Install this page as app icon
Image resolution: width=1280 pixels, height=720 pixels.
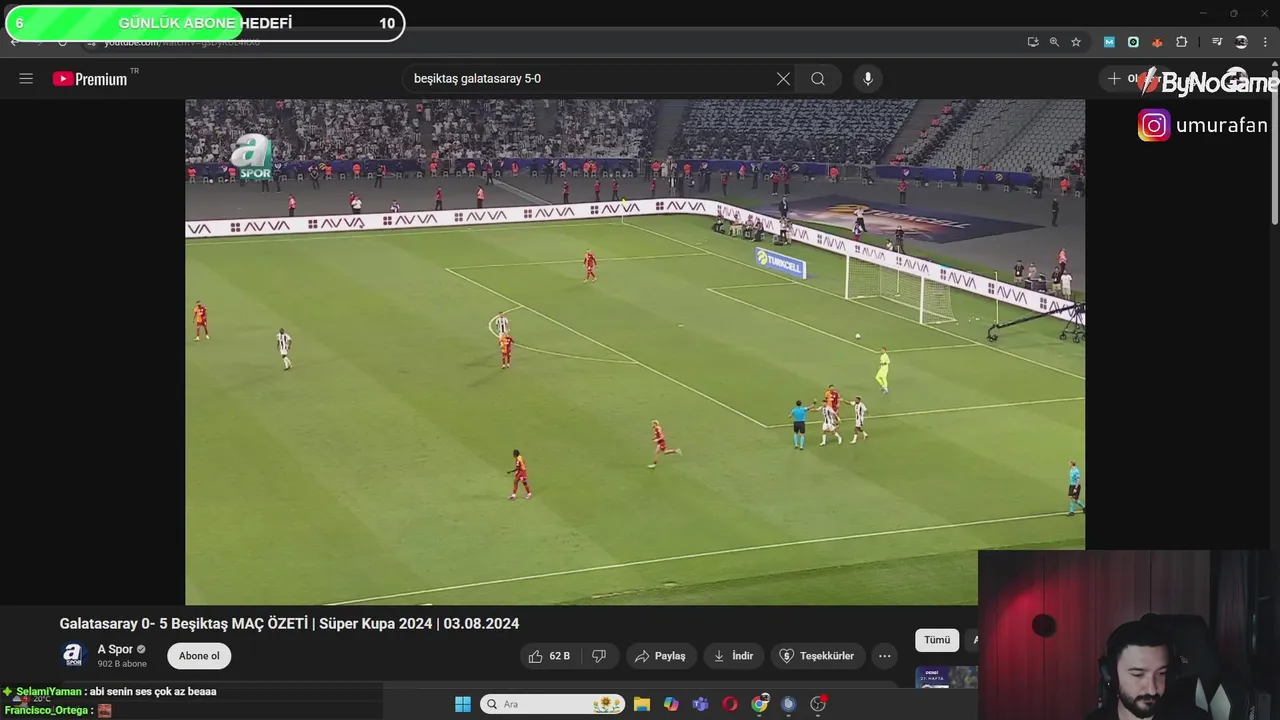[x=1033, y=42]
